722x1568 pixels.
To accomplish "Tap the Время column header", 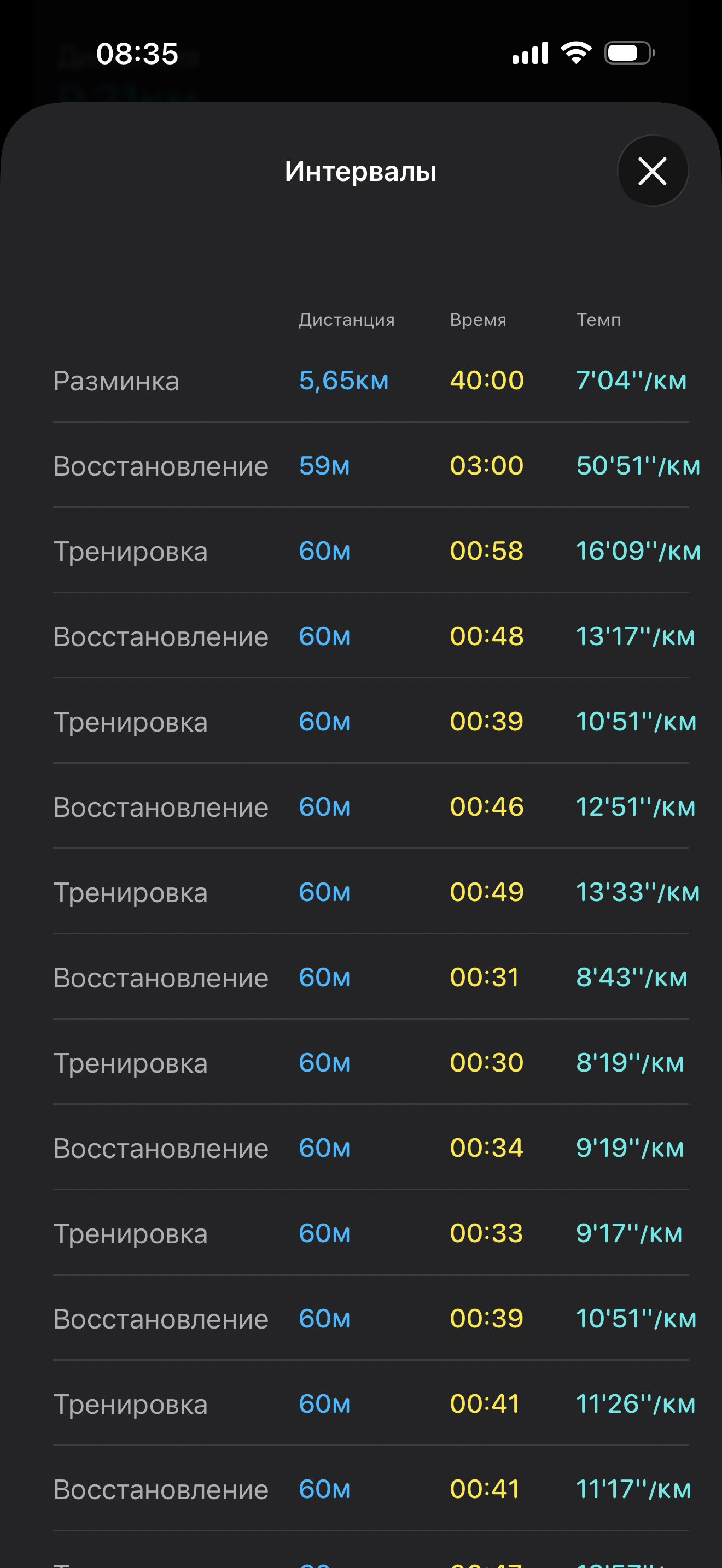I will (478, 320).
